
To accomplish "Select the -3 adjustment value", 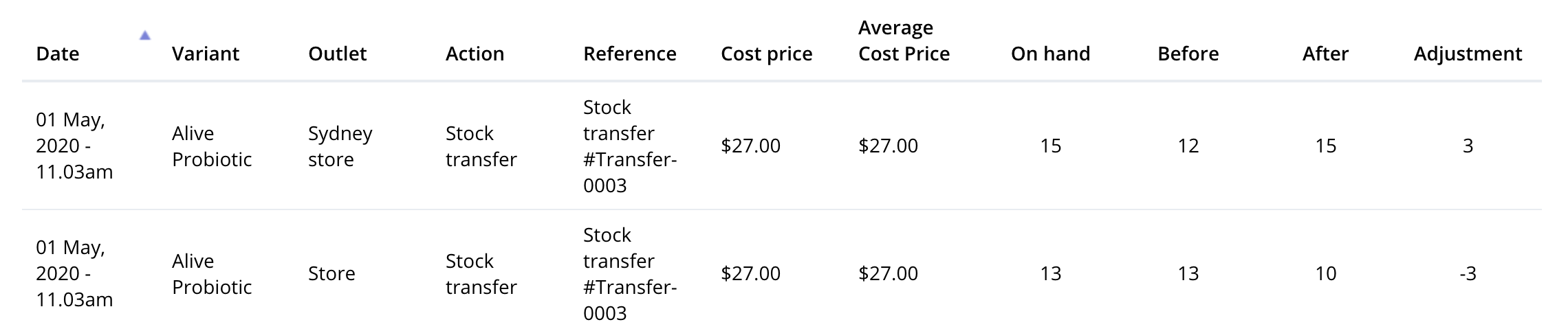I will tap(1468, 273).
